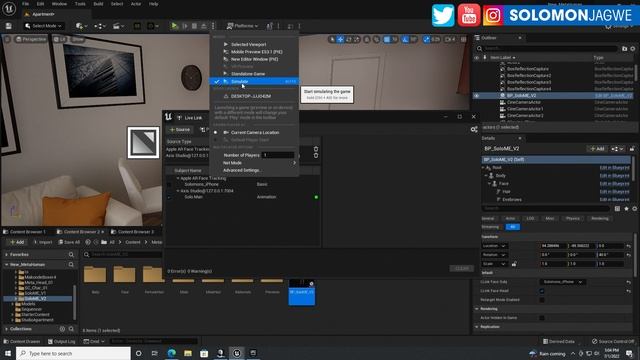Image resolution: width=640 pixels, height=360 pixels.
Task: Click Add component button in Details
Action: [597, 149]
